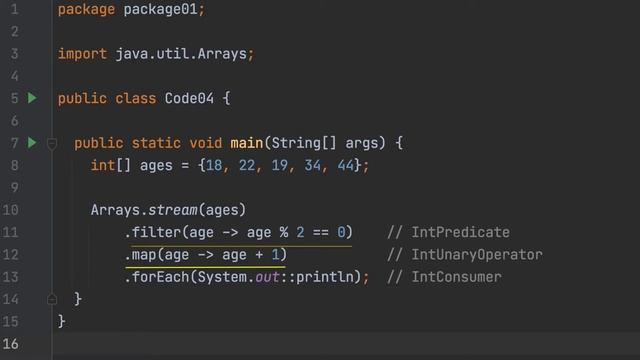The height and width of the screenshot is (360, 640).
Task: Click the italic 'stream' method call
Action: coord(173,210)
